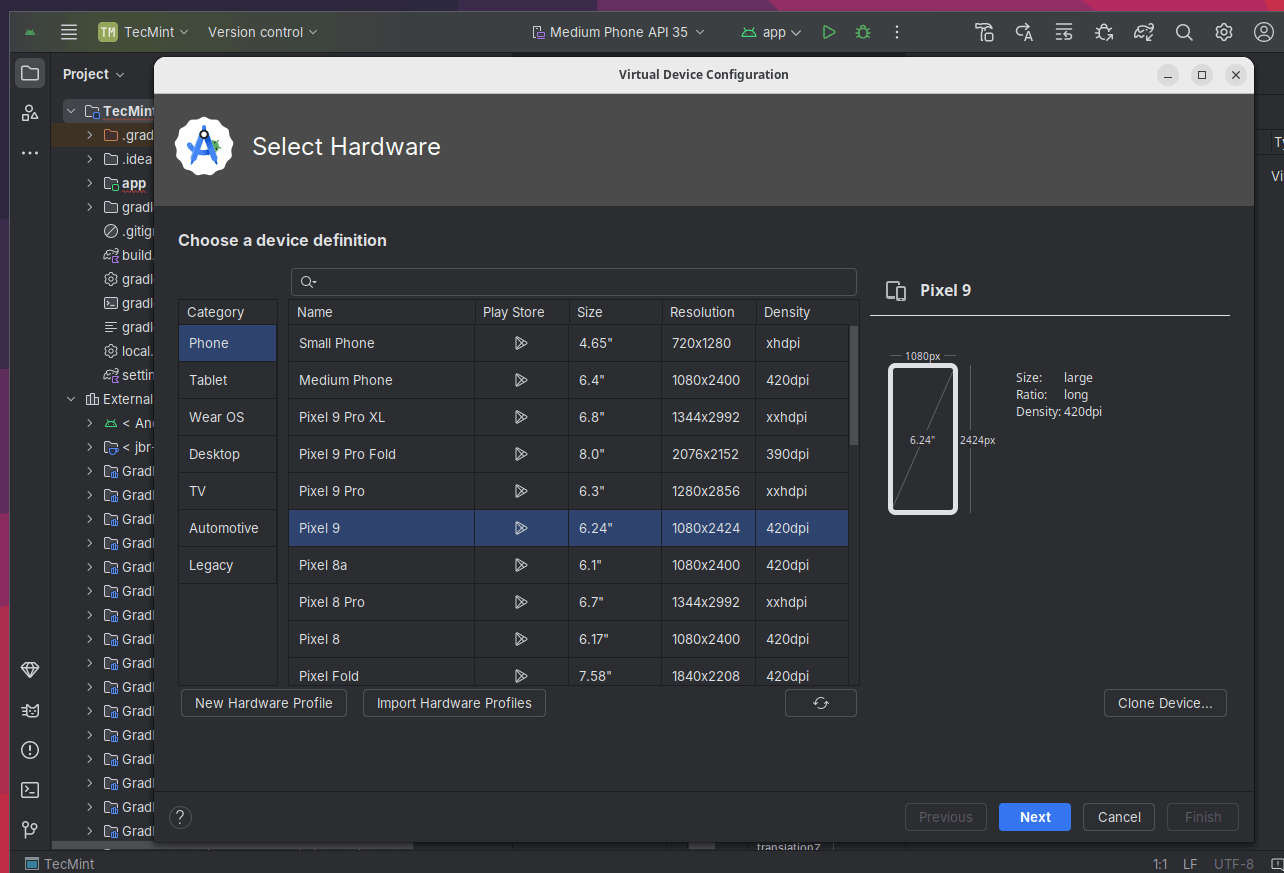Open the Version control dropdown

[x=262, y=32]
